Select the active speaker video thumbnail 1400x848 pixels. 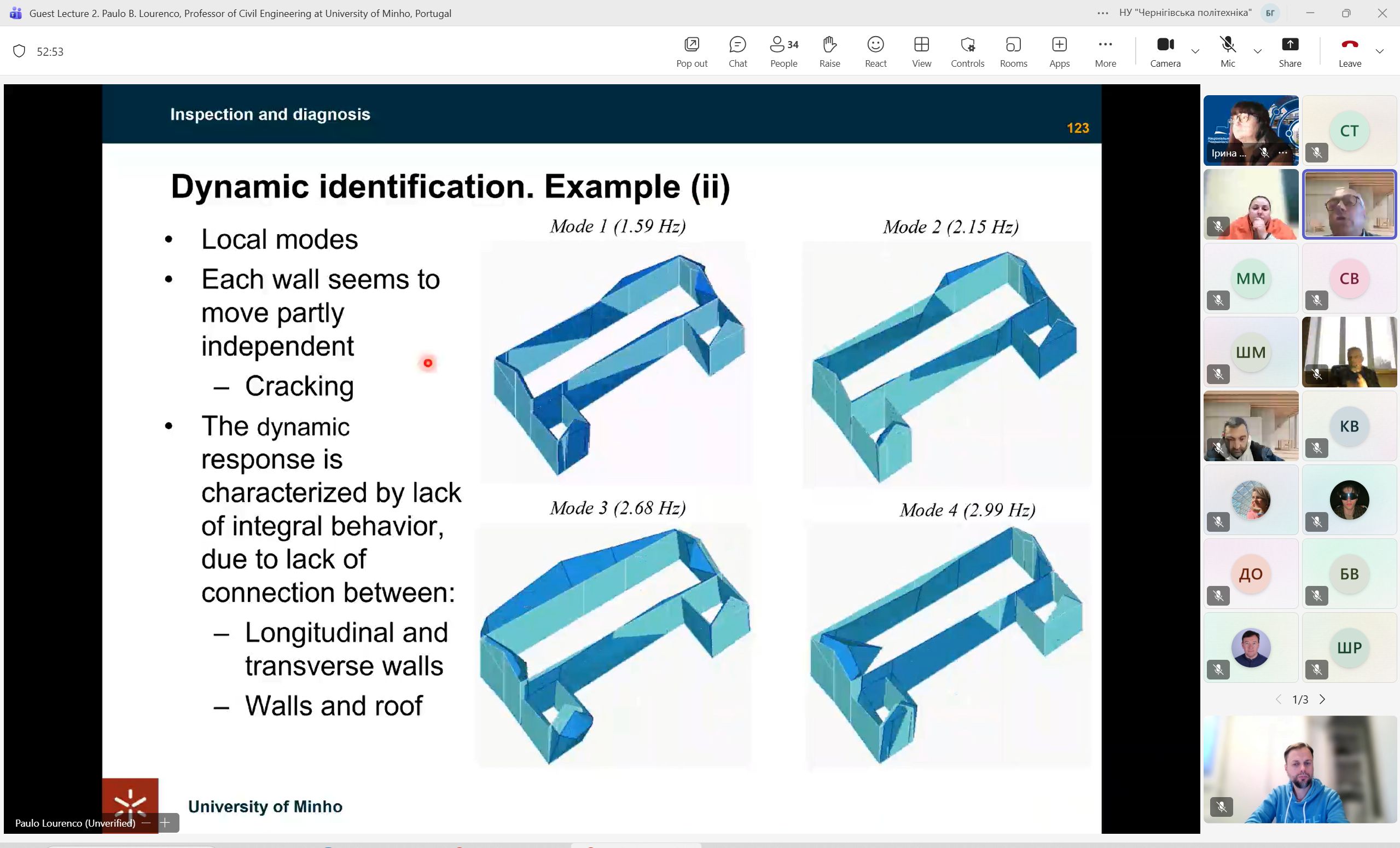click(x=1349, y=205)
